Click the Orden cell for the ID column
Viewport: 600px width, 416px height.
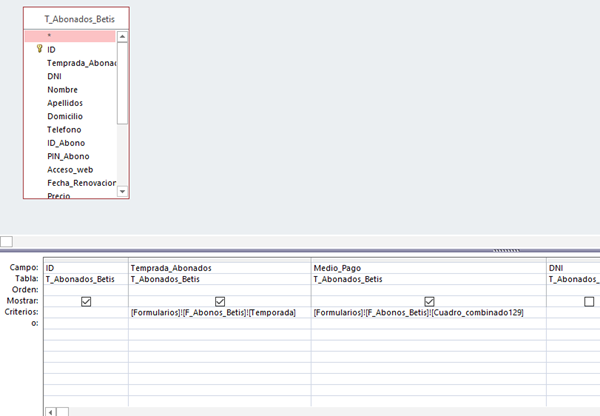coord(86,290)
